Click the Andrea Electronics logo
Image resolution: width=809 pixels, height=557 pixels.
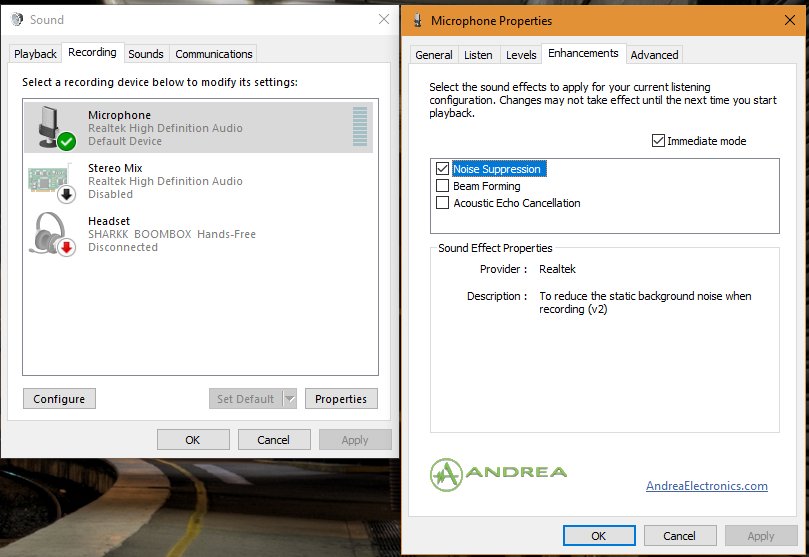coord(498,474)
